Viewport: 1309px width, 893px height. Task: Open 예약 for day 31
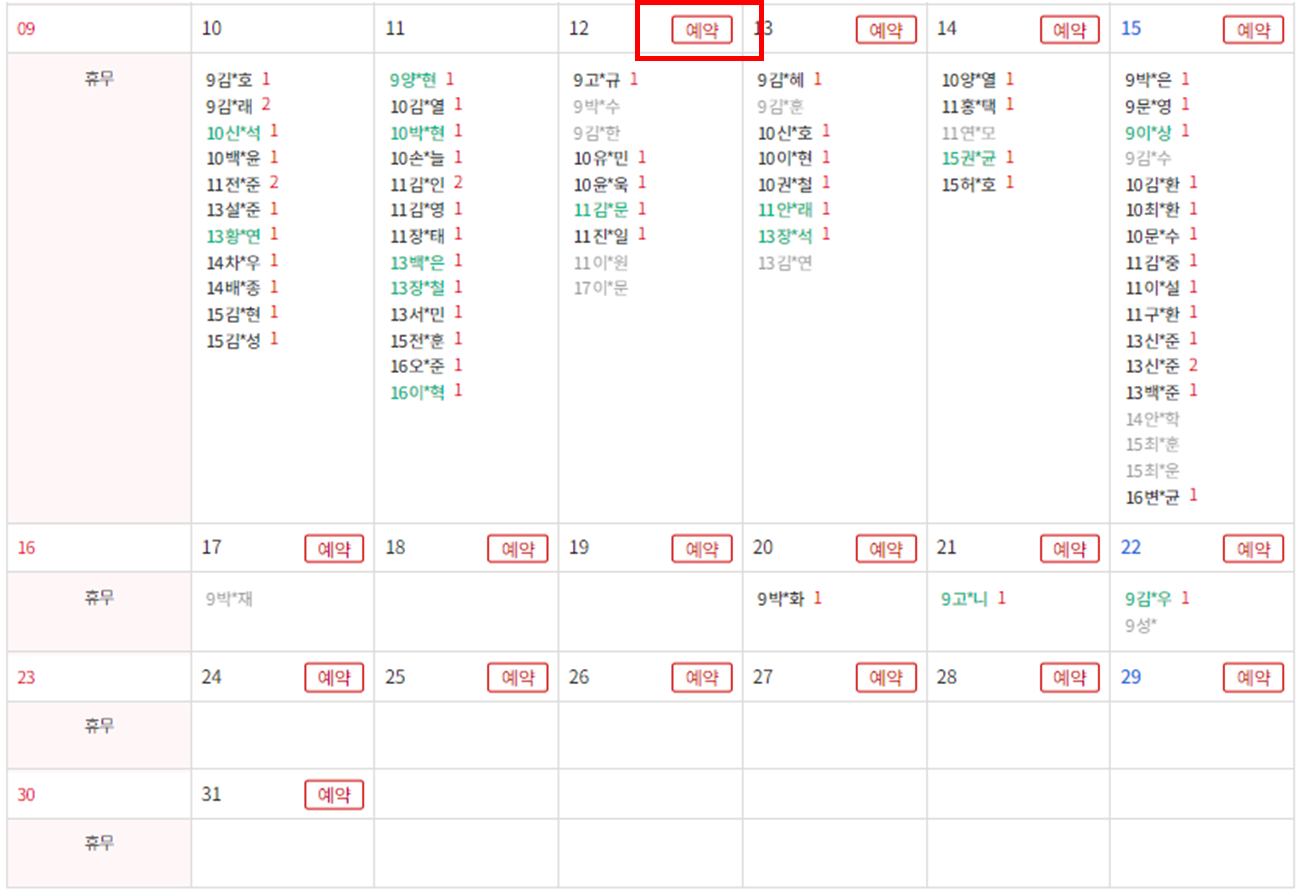(x=334, y=795)
